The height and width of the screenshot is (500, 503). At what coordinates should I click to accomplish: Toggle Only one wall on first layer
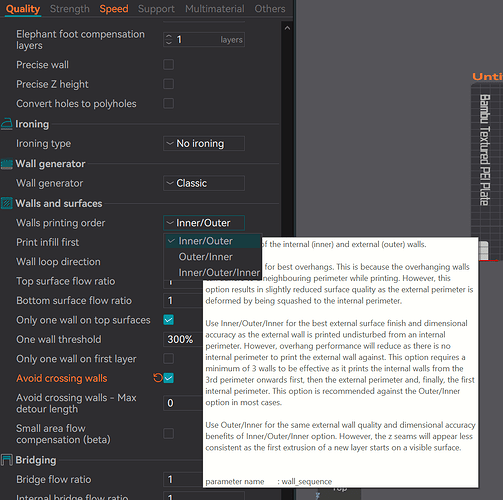coord(168,359)
